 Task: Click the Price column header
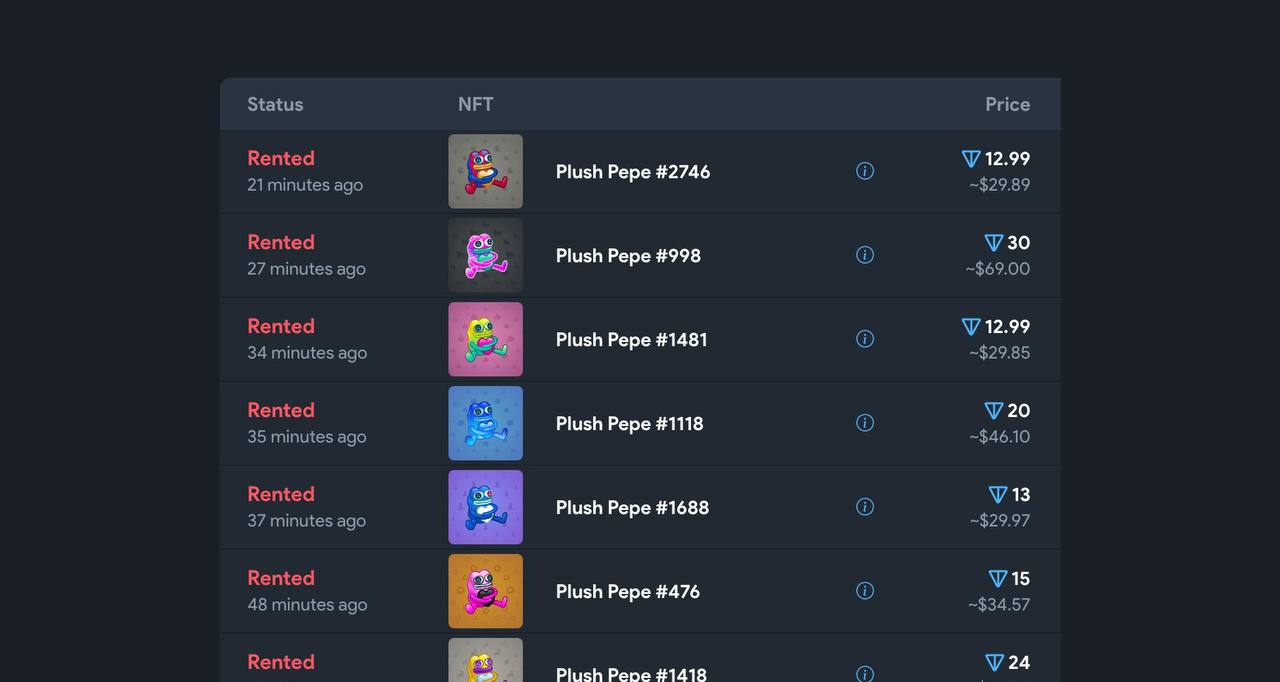tap(1007, 104)
